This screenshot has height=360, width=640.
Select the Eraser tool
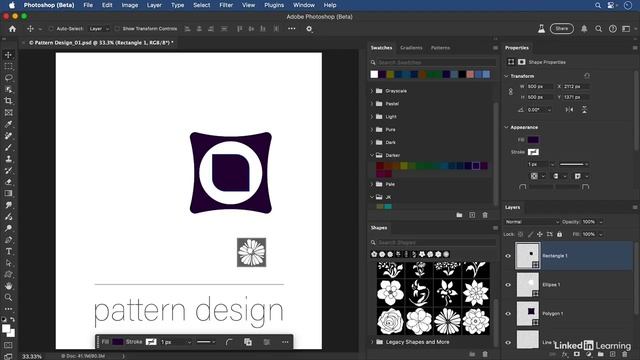click(9, 182)
